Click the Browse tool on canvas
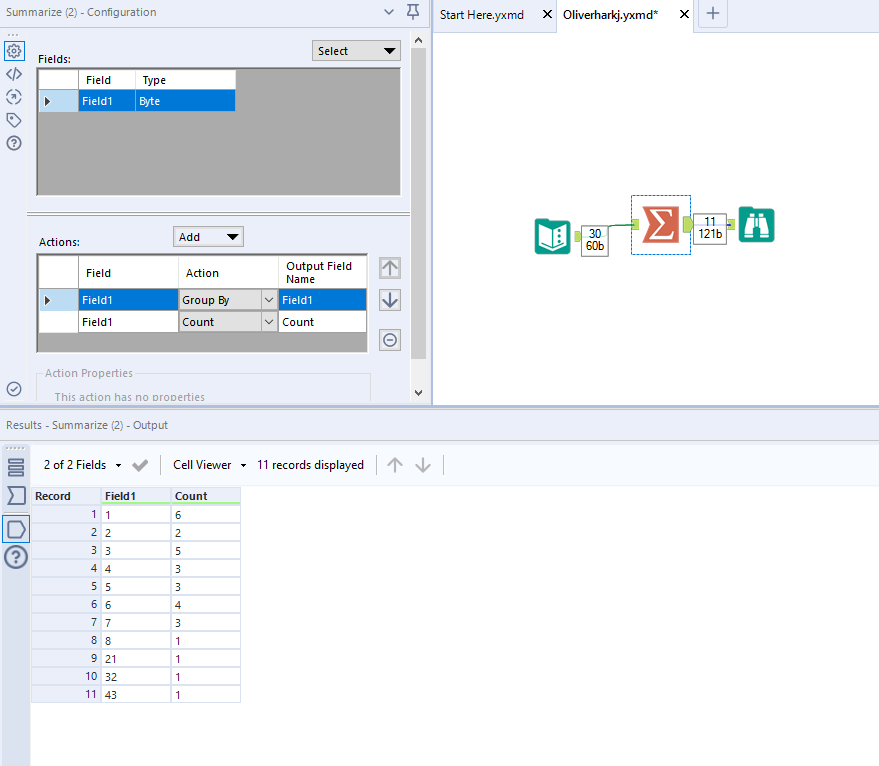Screen dimensions: 879x766 (756, 225)
